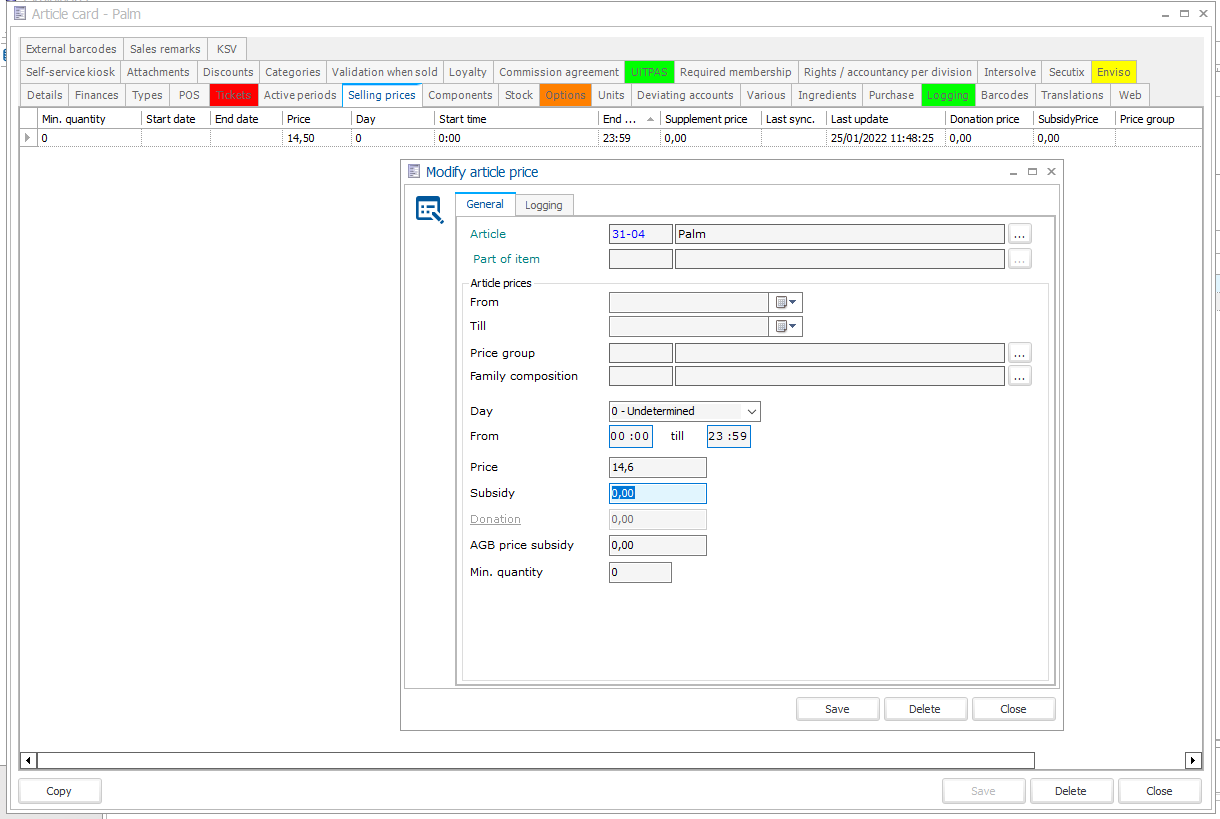Screen dimensions: 1220x819
Task: Select the red Tickets tab
Action: (x=233, y=95)
